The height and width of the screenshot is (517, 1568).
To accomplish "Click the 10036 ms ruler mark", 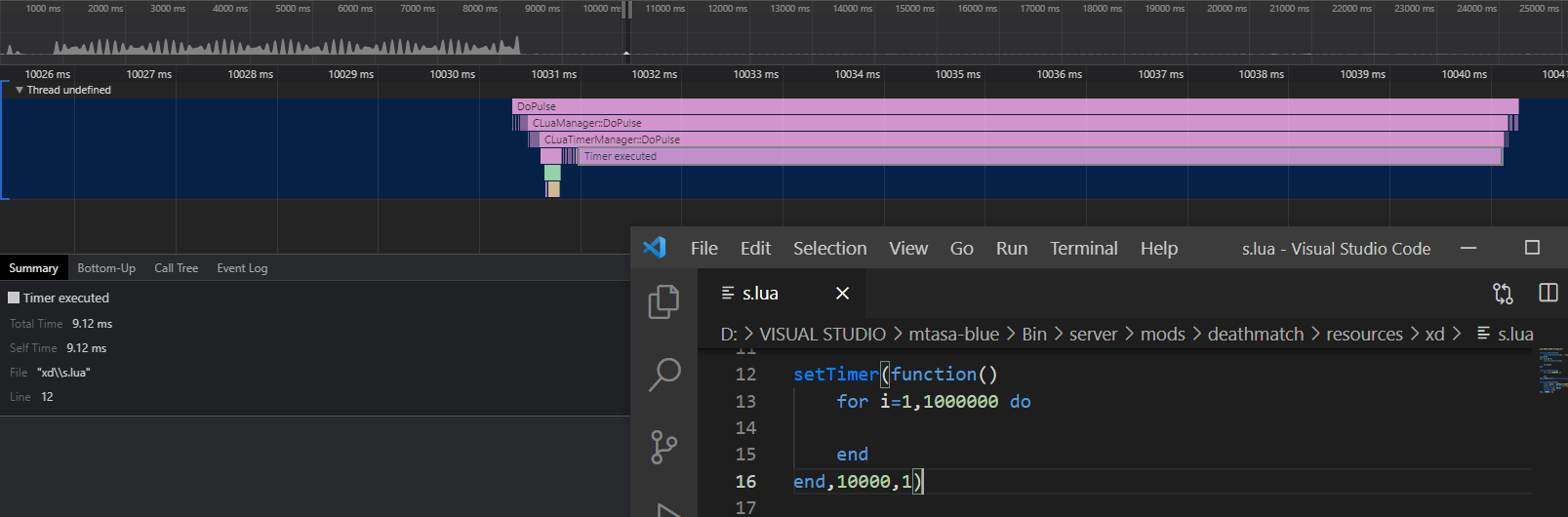I will [1059, 74].
